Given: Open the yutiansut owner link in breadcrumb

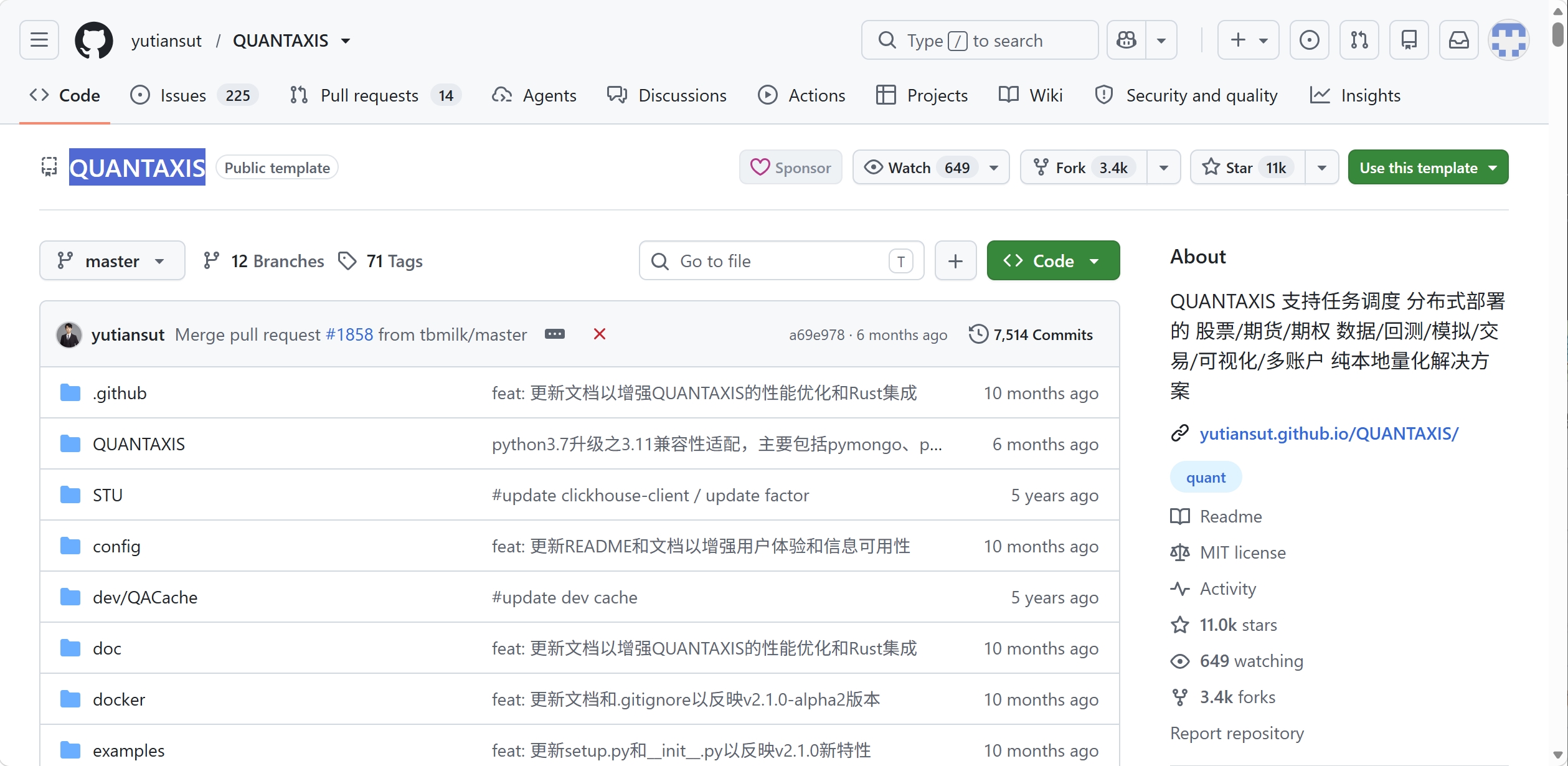Looking at the screenshot, I should point(166,41).
